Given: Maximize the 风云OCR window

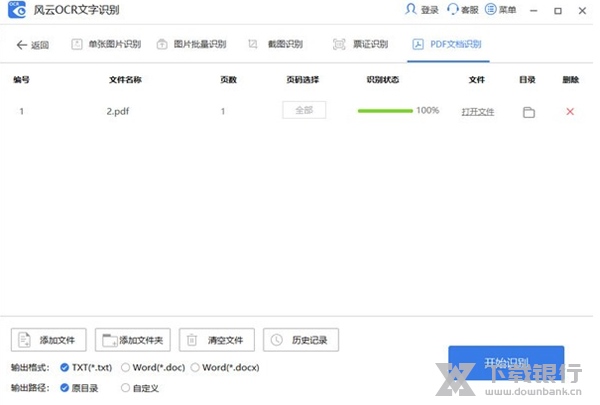Looking at the screenshot, I should 558,11.
